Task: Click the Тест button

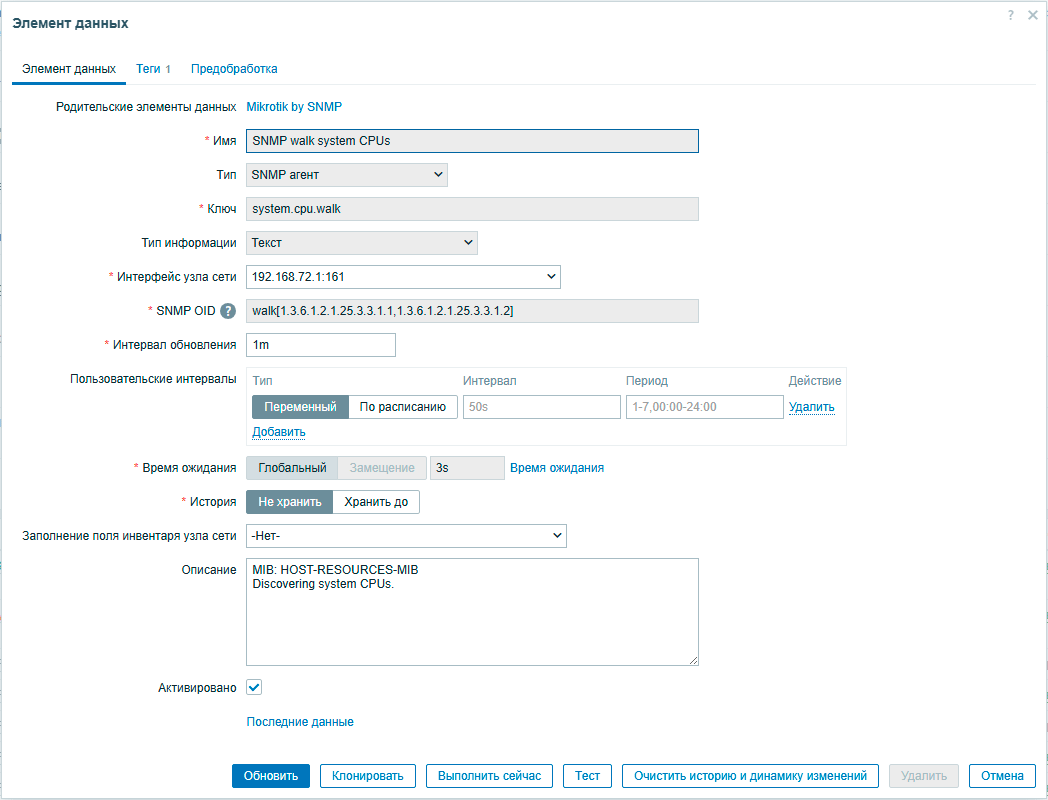Action: tap(587, 776)
